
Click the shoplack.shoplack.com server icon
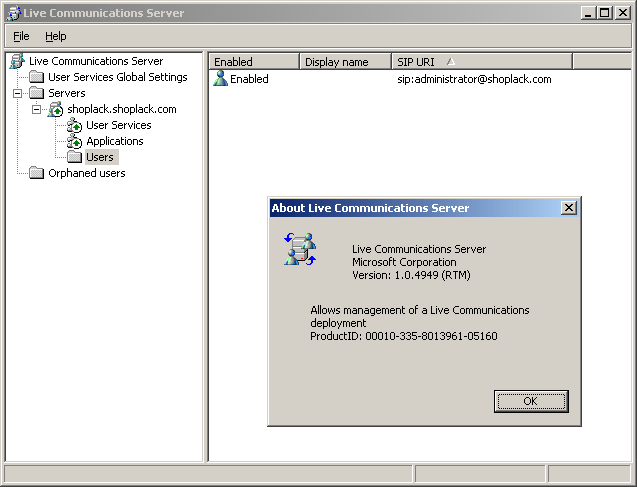(55, 109)
